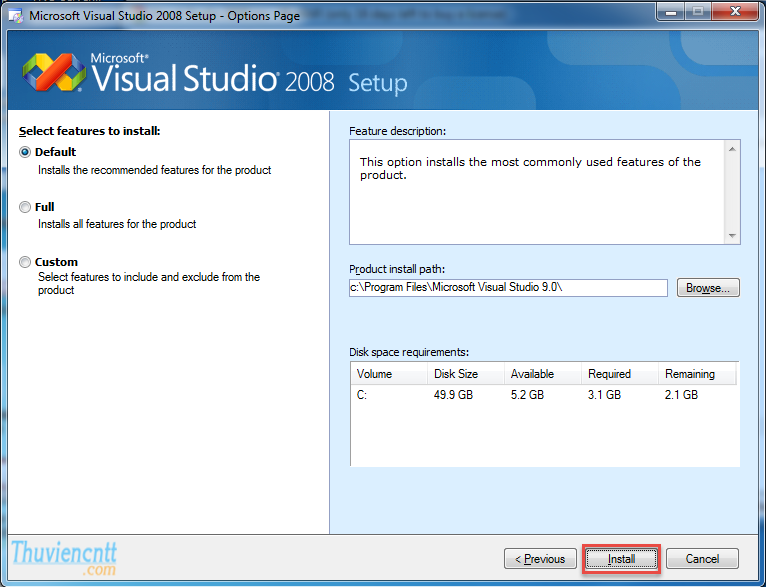Viewport: 766px width, 587px height.
Task: Click 'Installs all features for the product' text
Action: pyautogui.click(x=117, y=224)
